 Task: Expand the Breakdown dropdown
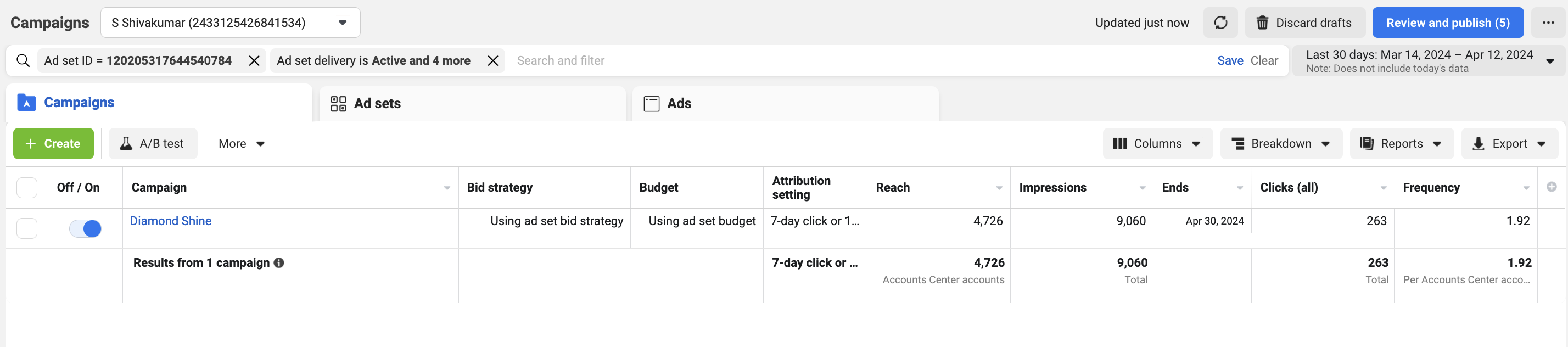pos(1281,144)
